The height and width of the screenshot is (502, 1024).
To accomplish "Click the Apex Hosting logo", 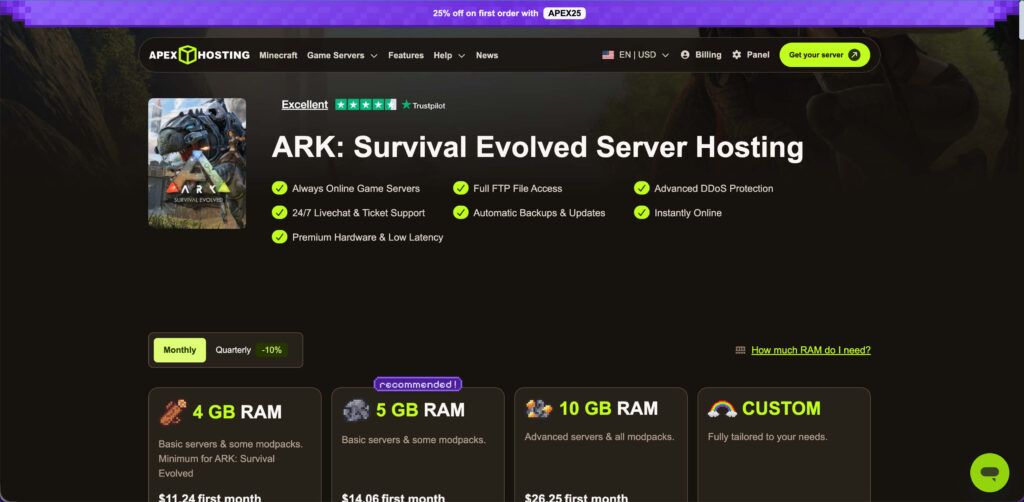I will pyautogui.click(x=199, y=55).
